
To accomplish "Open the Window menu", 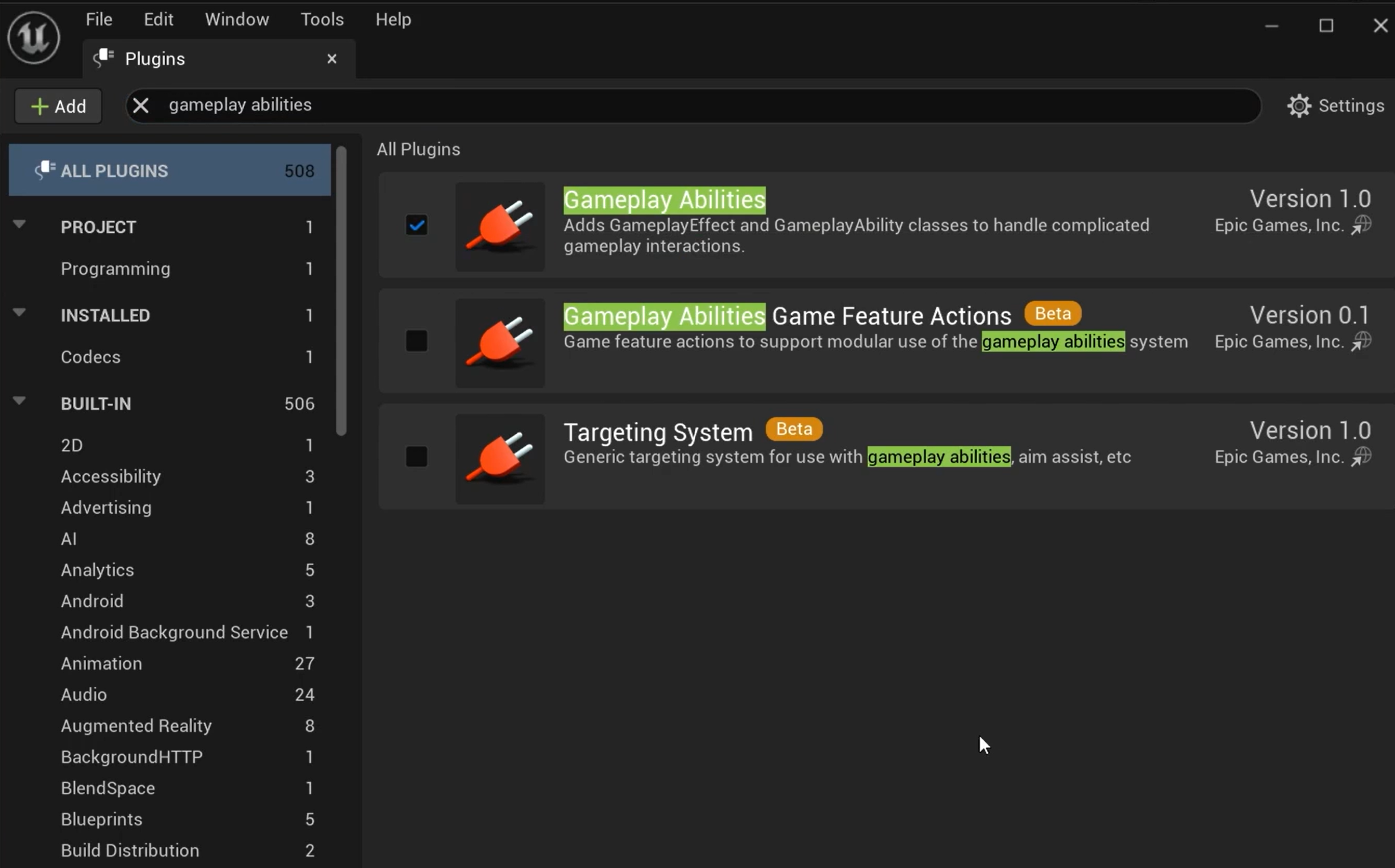I will coord(236,20).
